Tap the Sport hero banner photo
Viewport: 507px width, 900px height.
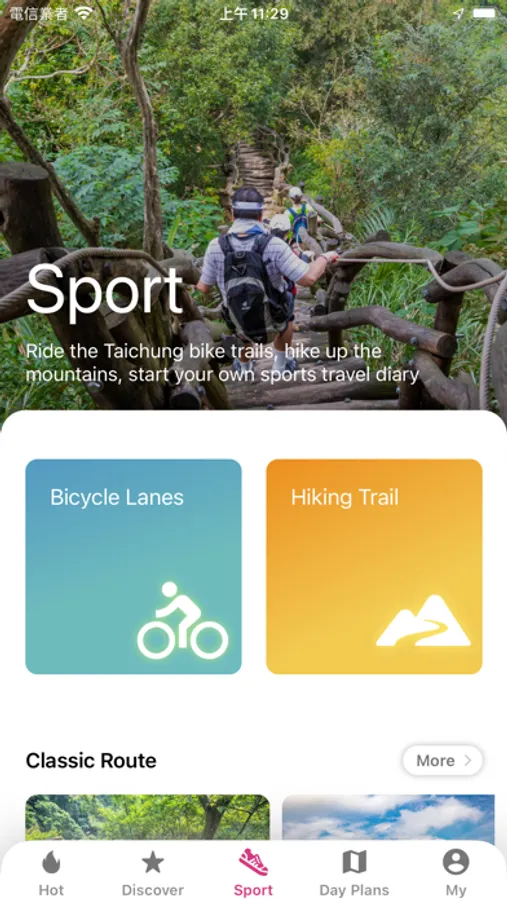253,205
